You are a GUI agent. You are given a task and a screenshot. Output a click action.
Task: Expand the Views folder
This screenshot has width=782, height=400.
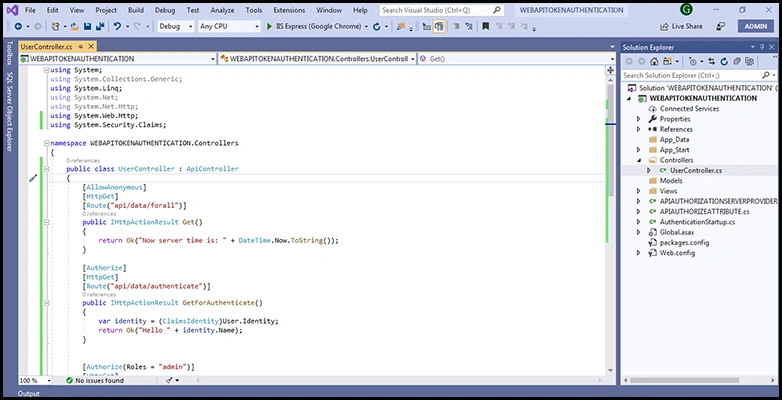click(638, 191)
